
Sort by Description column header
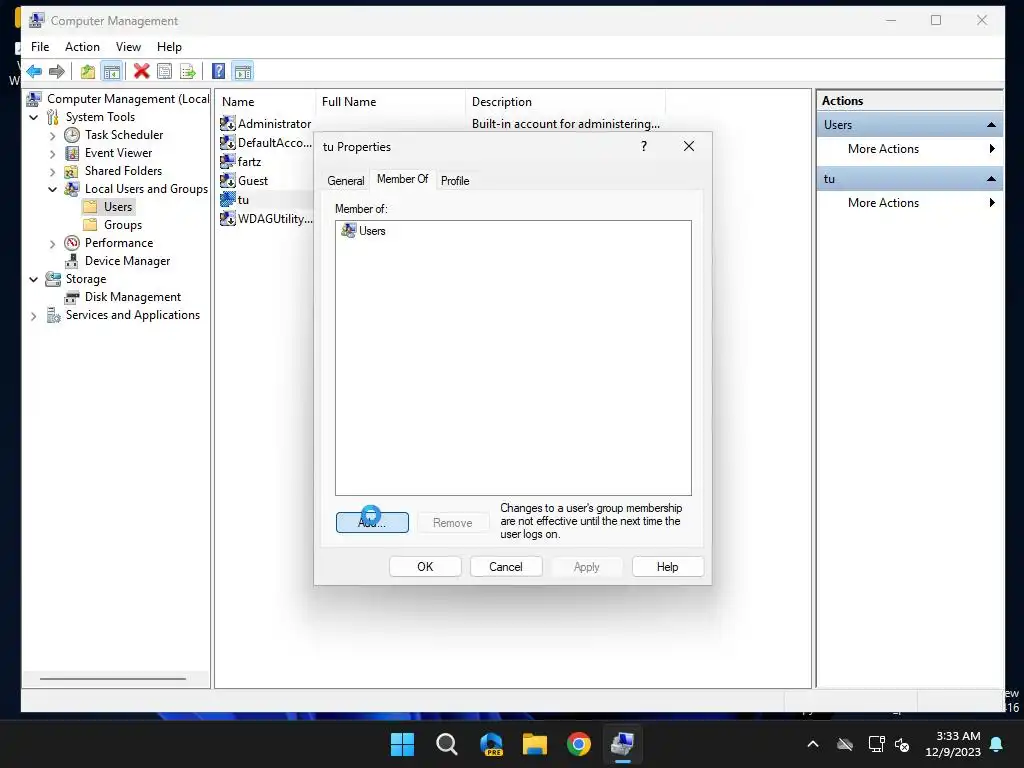(x=566, y=102)
